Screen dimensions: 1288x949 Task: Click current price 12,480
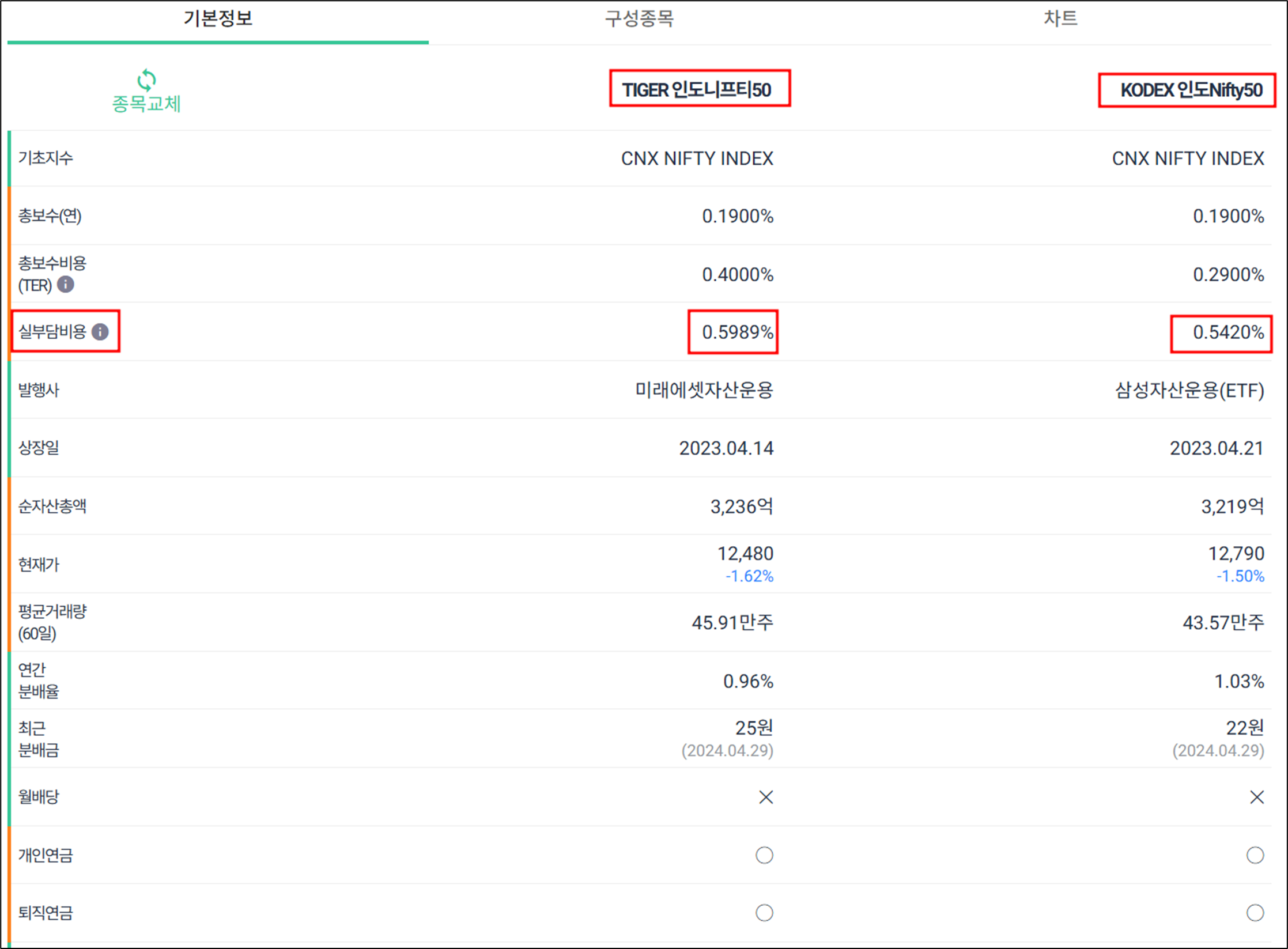(745, 554)
